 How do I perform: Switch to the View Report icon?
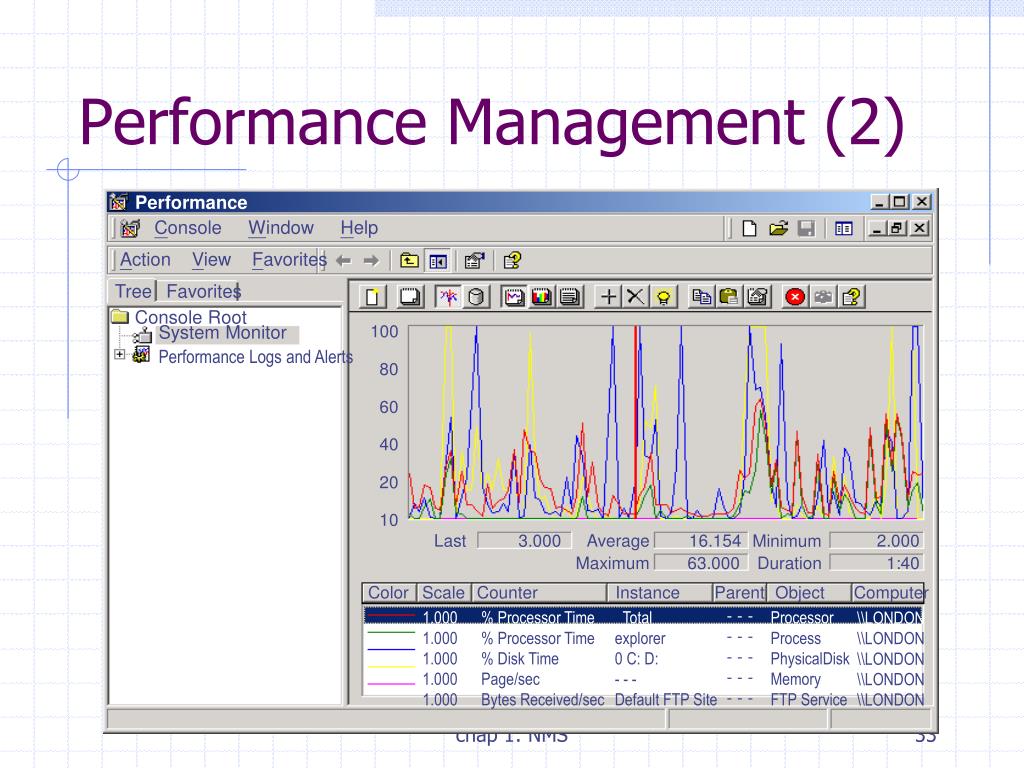tap(569, 297)
